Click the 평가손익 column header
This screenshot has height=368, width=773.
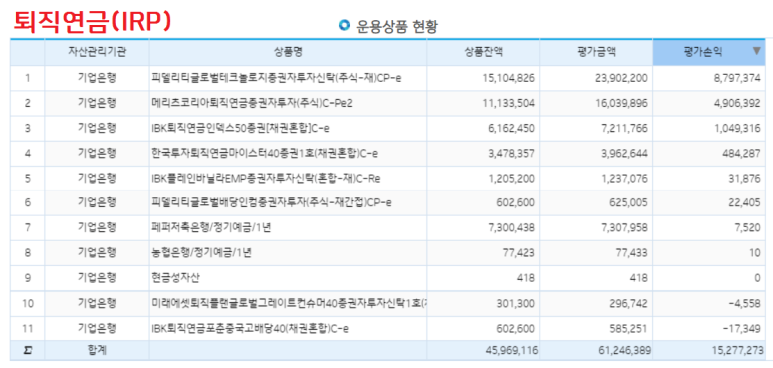pyautogui.click(x=709, y=52)
